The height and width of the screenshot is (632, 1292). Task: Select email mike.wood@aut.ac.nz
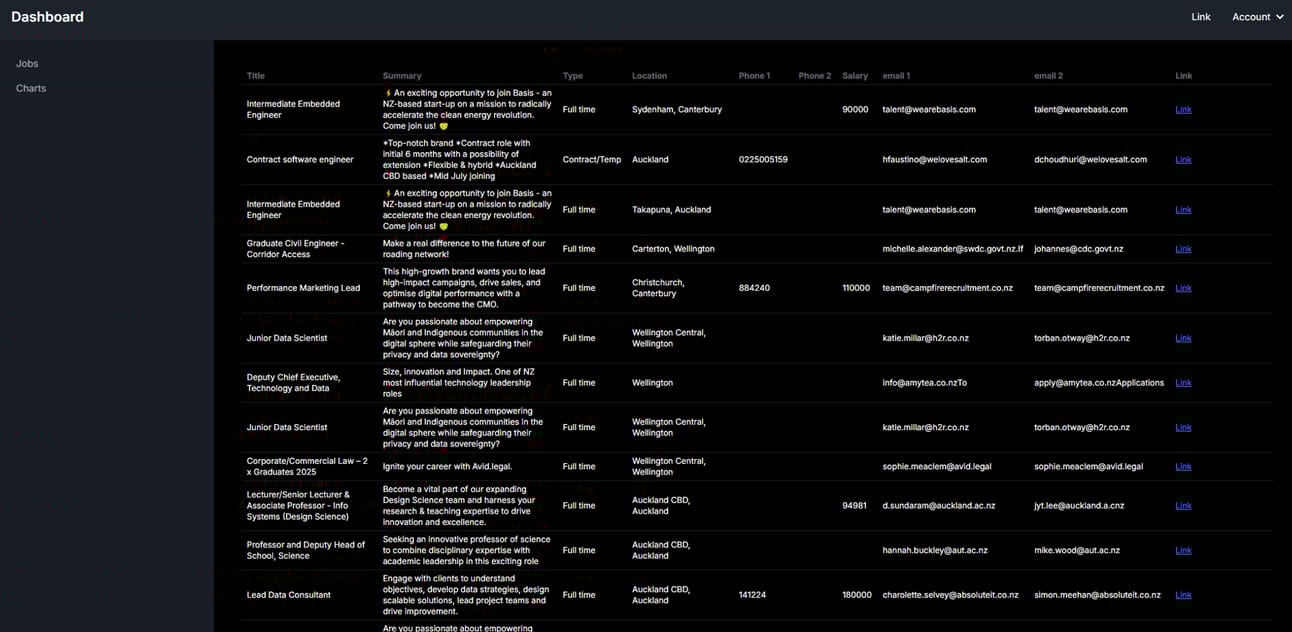[1077, 551]
